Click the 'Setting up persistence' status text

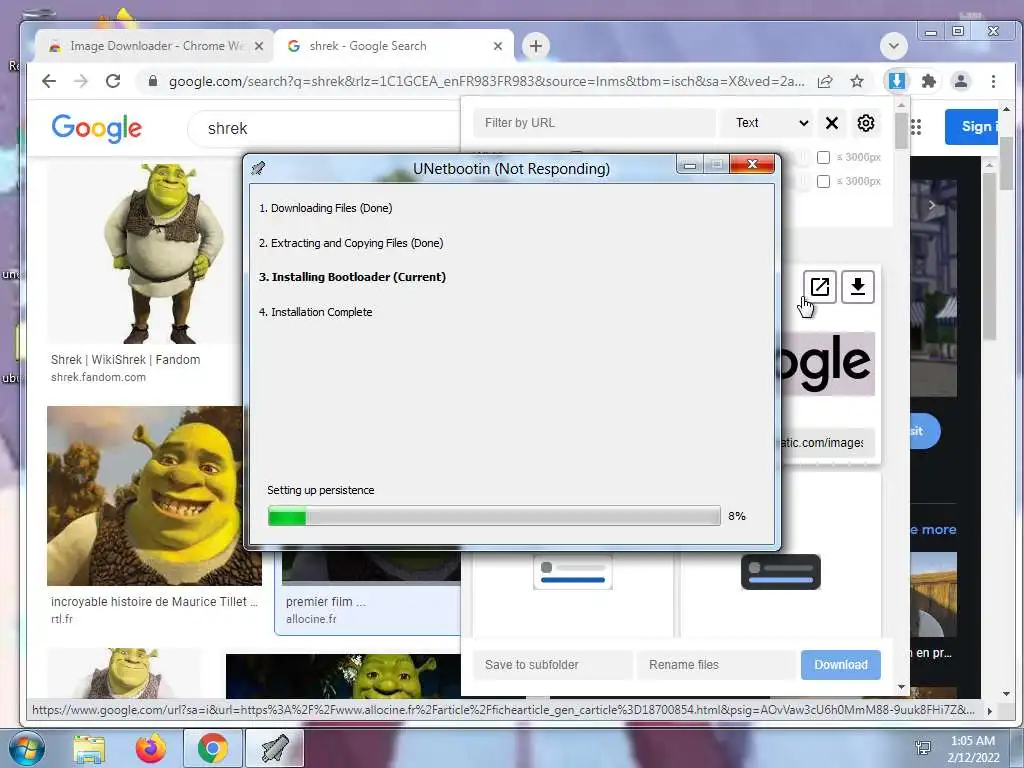[x=321, y=490]
